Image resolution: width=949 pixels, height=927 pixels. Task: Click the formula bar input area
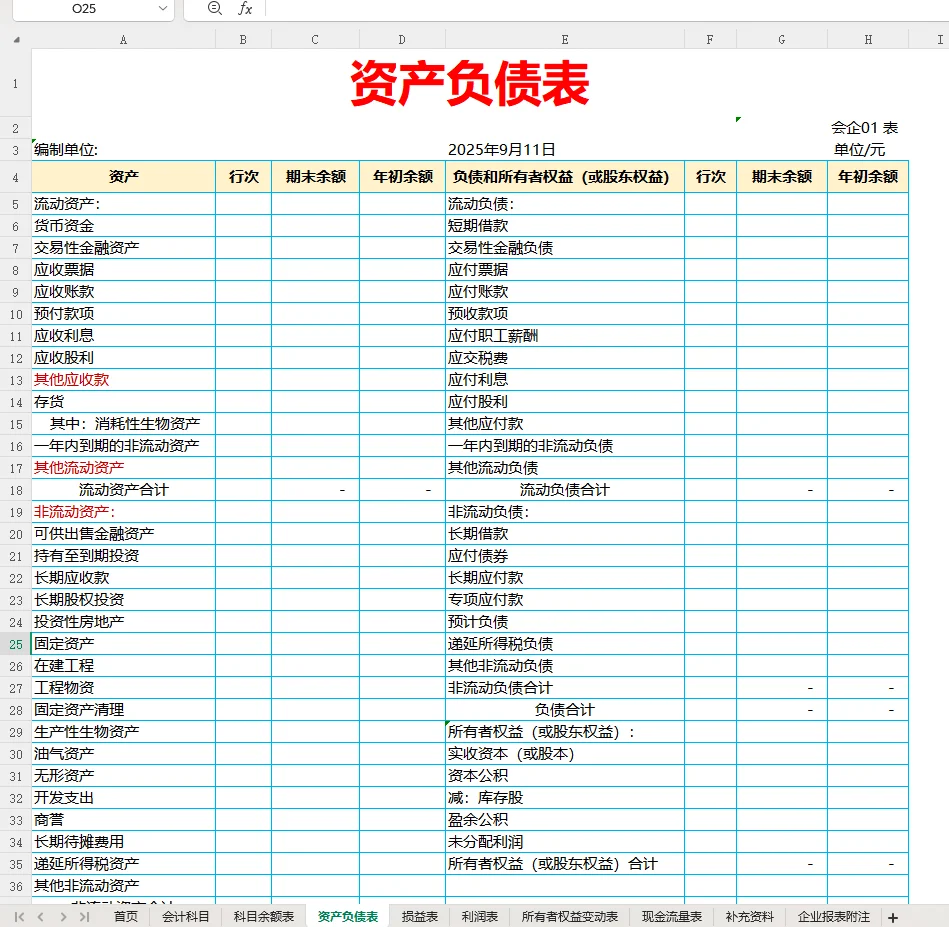(x=605, y=8)
